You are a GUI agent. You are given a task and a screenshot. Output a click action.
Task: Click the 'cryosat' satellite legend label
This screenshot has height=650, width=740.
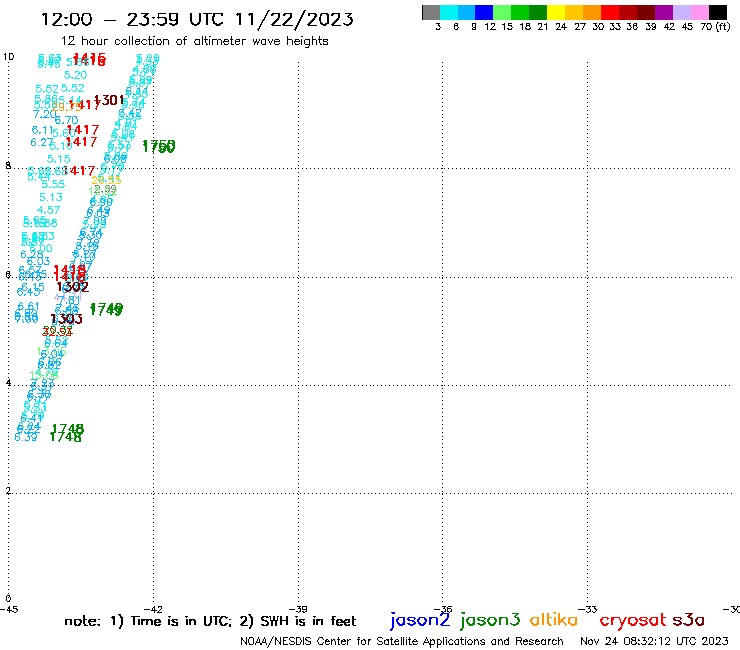[x=633, y=620]
